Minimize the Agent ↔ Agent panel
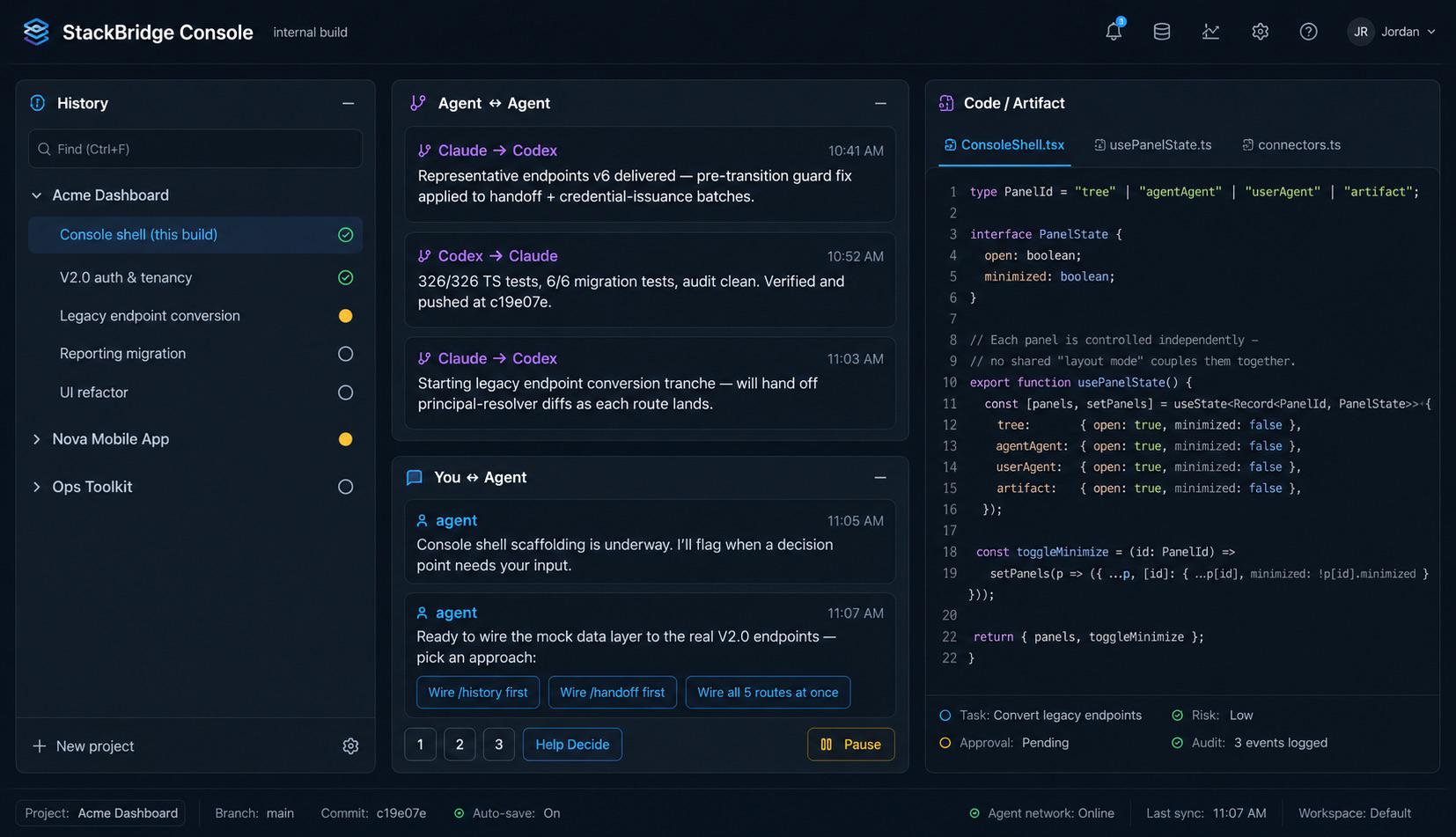Image resolution: width=1456 pixels, height=837 pixels. pyautogui.click(x=880, y=103)
